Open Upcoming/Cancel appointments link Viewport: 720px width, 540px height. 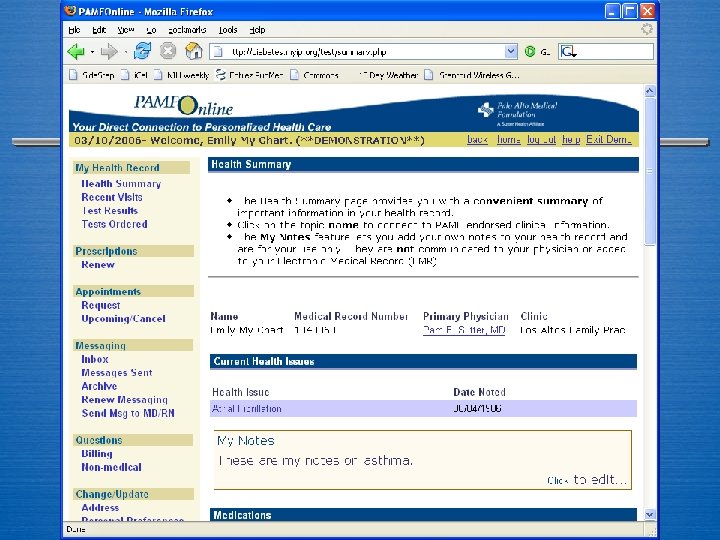click(123, 319)
